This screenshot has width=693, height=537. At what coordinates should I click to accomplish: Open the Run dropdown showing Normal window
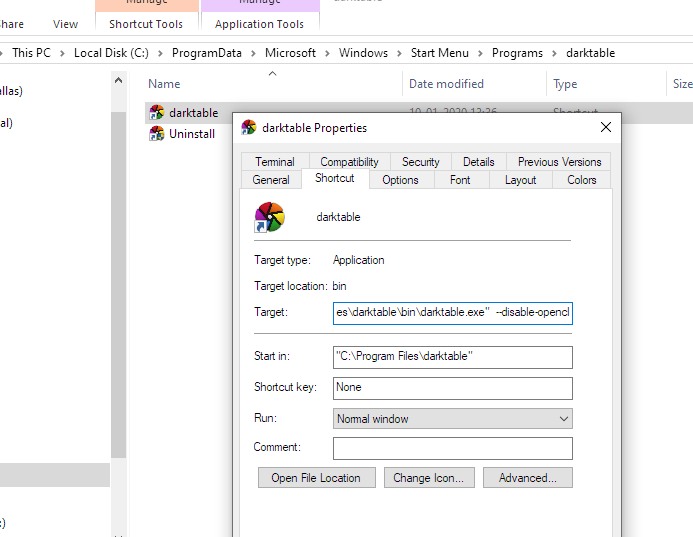tap(453, 419)
